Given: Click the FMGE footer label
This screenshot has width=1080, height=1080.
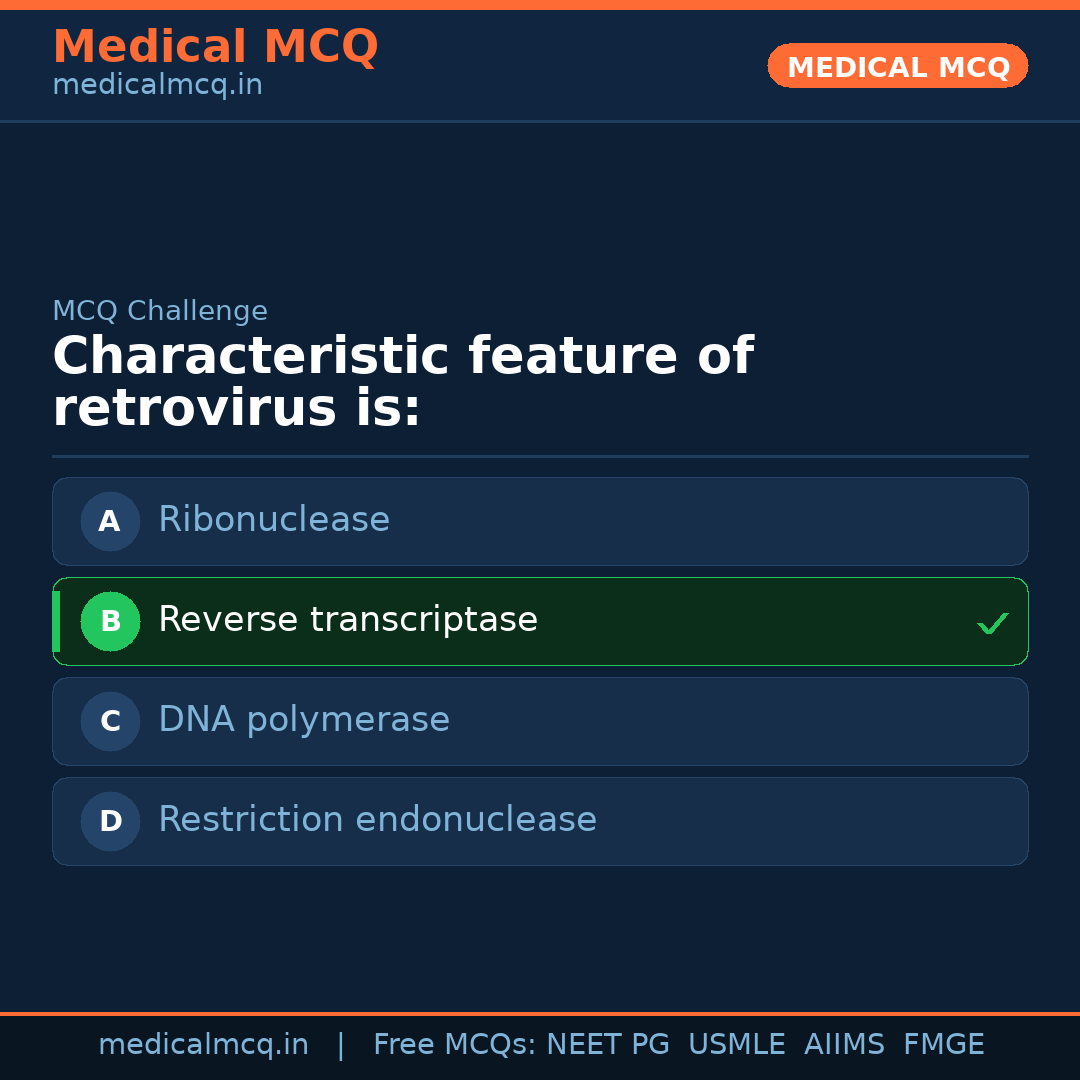Looking at the screenshot, I should click(x=943, y=1043).
